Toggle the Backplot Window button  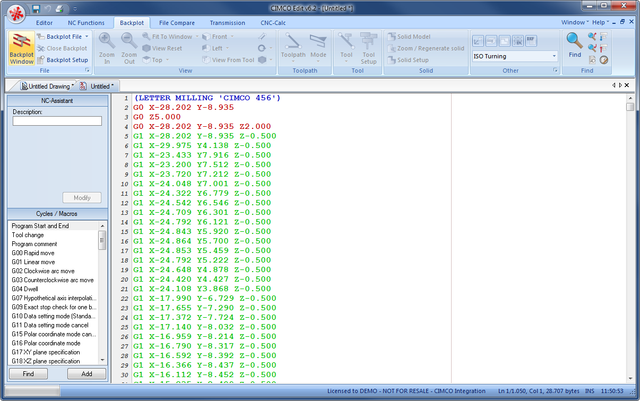22,48
